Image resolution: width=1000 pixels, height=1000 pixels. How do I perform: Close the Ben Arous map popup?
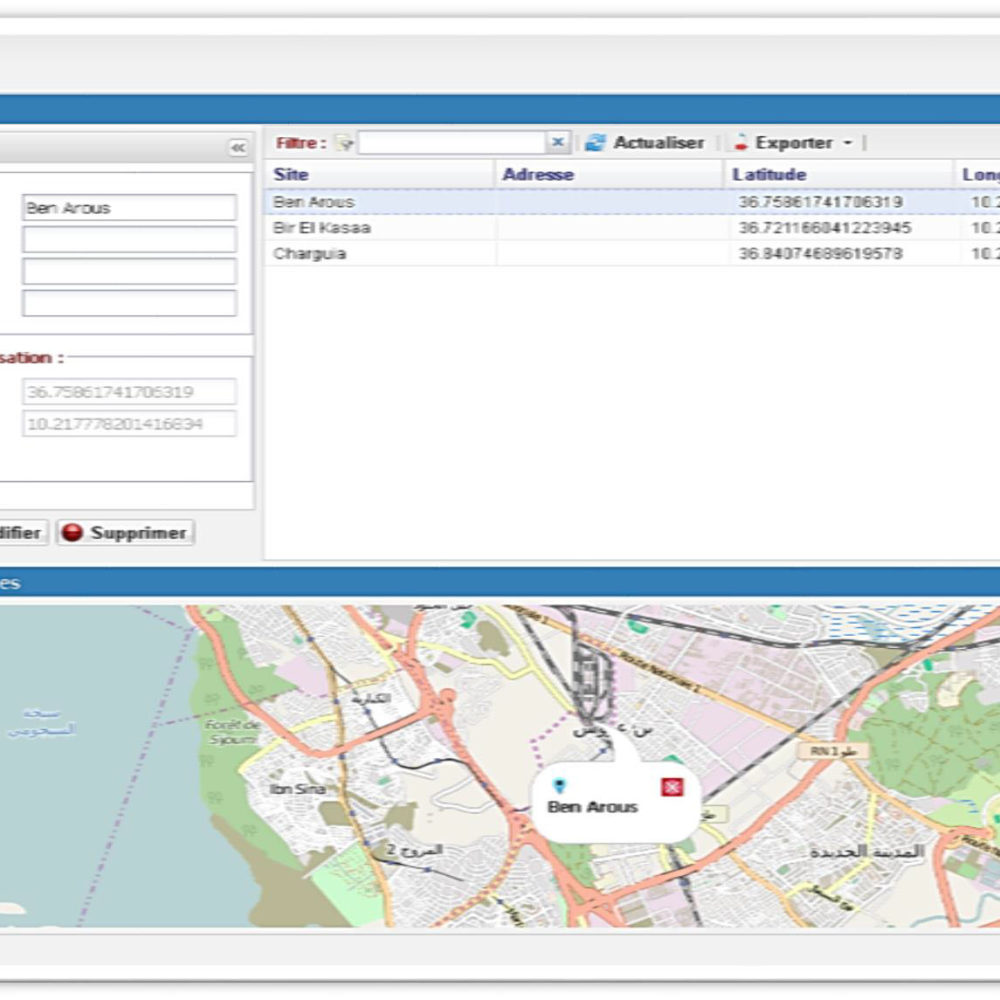click(x=673, y=788)
